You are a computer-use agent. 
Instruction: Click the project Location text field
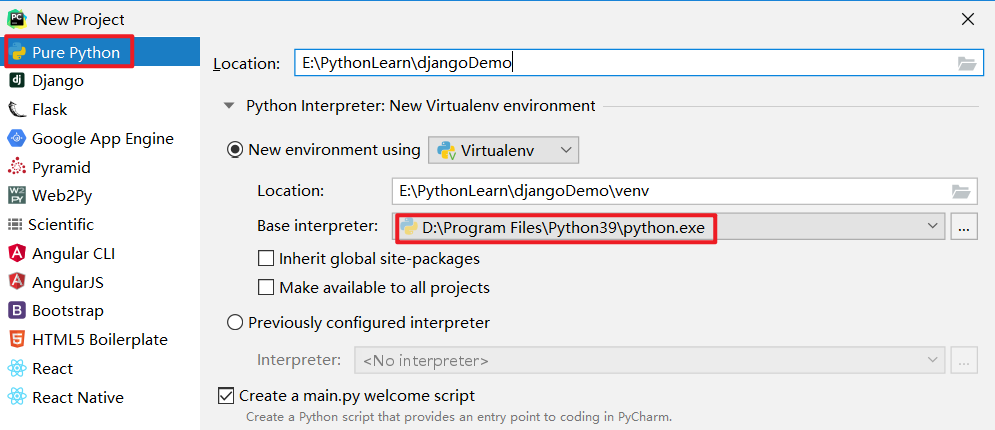pyautogui.click(x=620, y=63)
